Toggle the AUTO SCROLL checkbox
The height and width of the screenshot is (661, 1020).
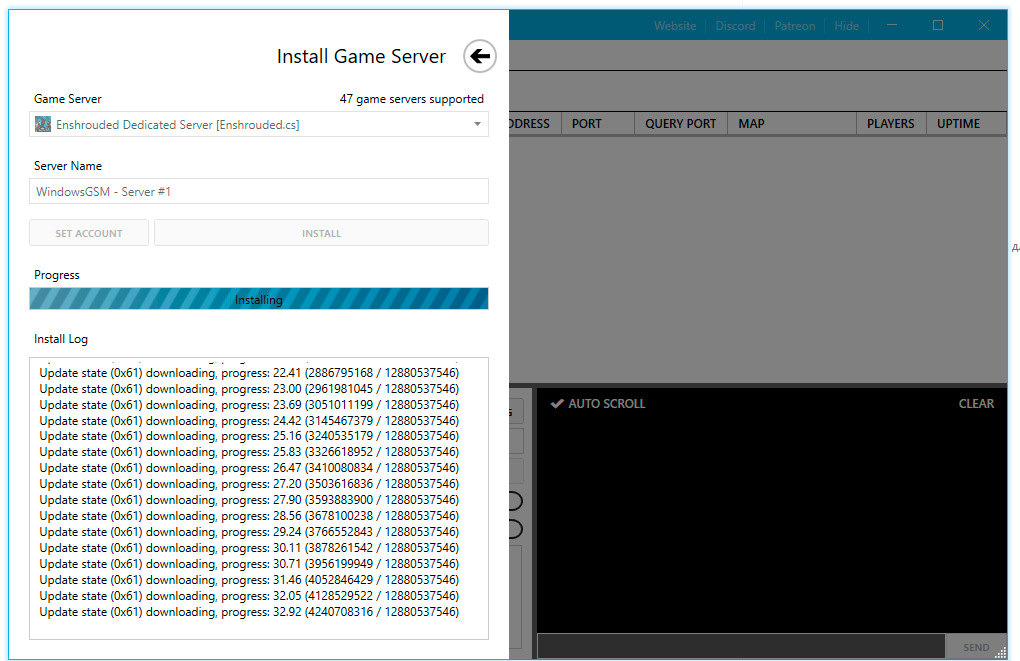(598, 403)
